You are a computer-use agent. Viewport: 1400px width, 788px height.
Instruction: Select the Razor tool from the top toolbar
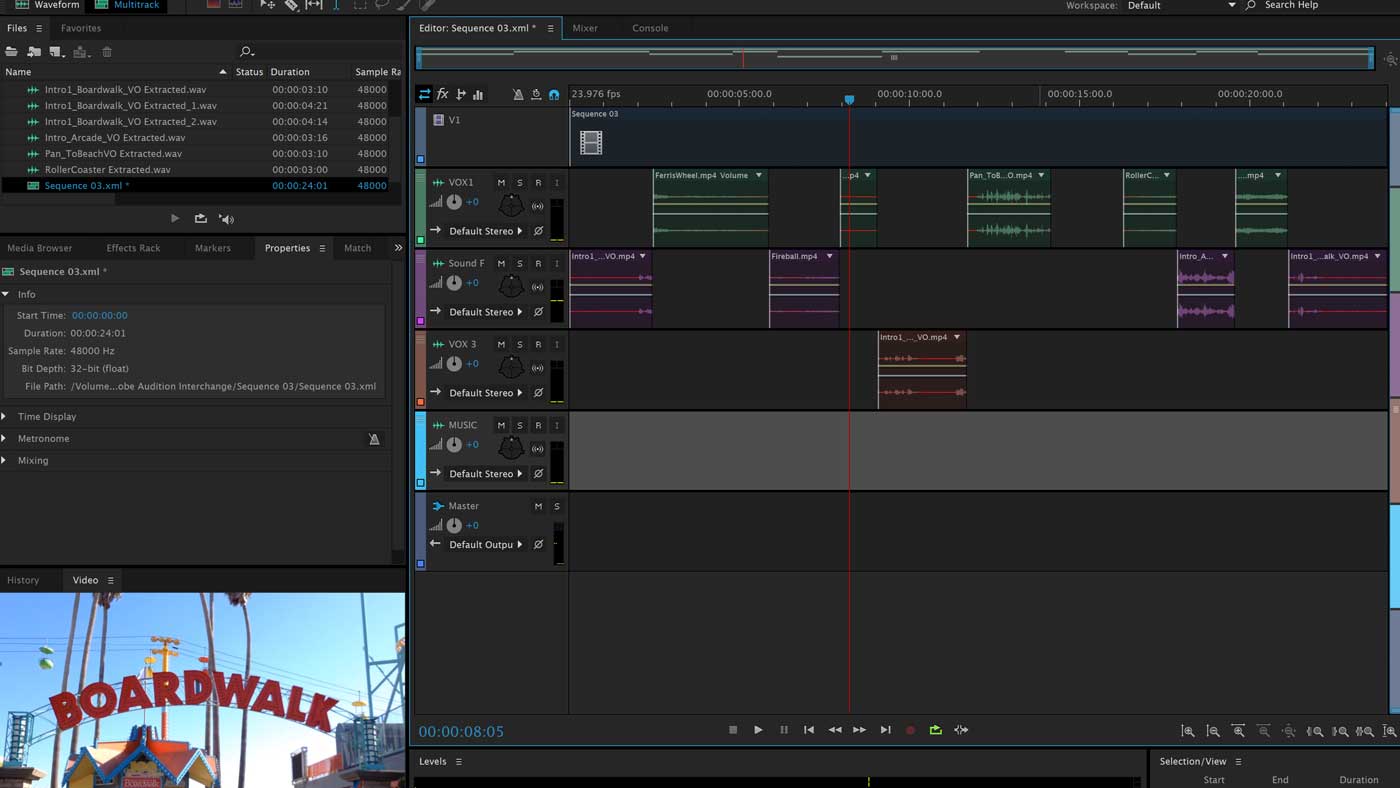[291, 5]
